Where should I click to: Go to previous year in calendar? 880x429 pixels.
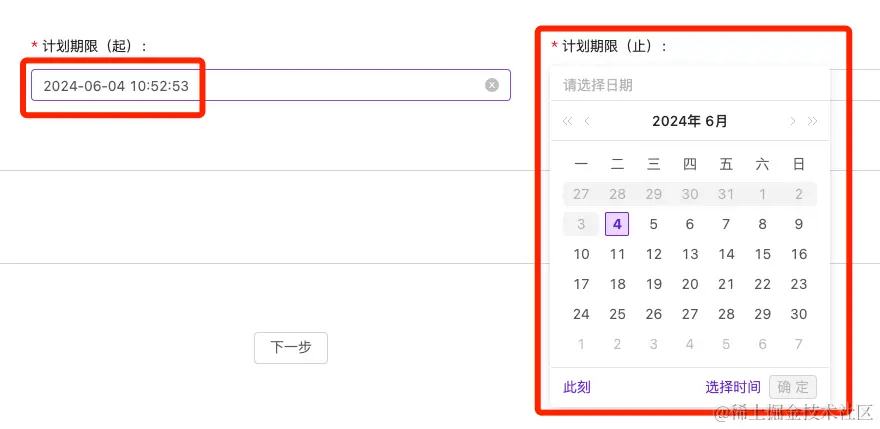(x=567, y=121)
